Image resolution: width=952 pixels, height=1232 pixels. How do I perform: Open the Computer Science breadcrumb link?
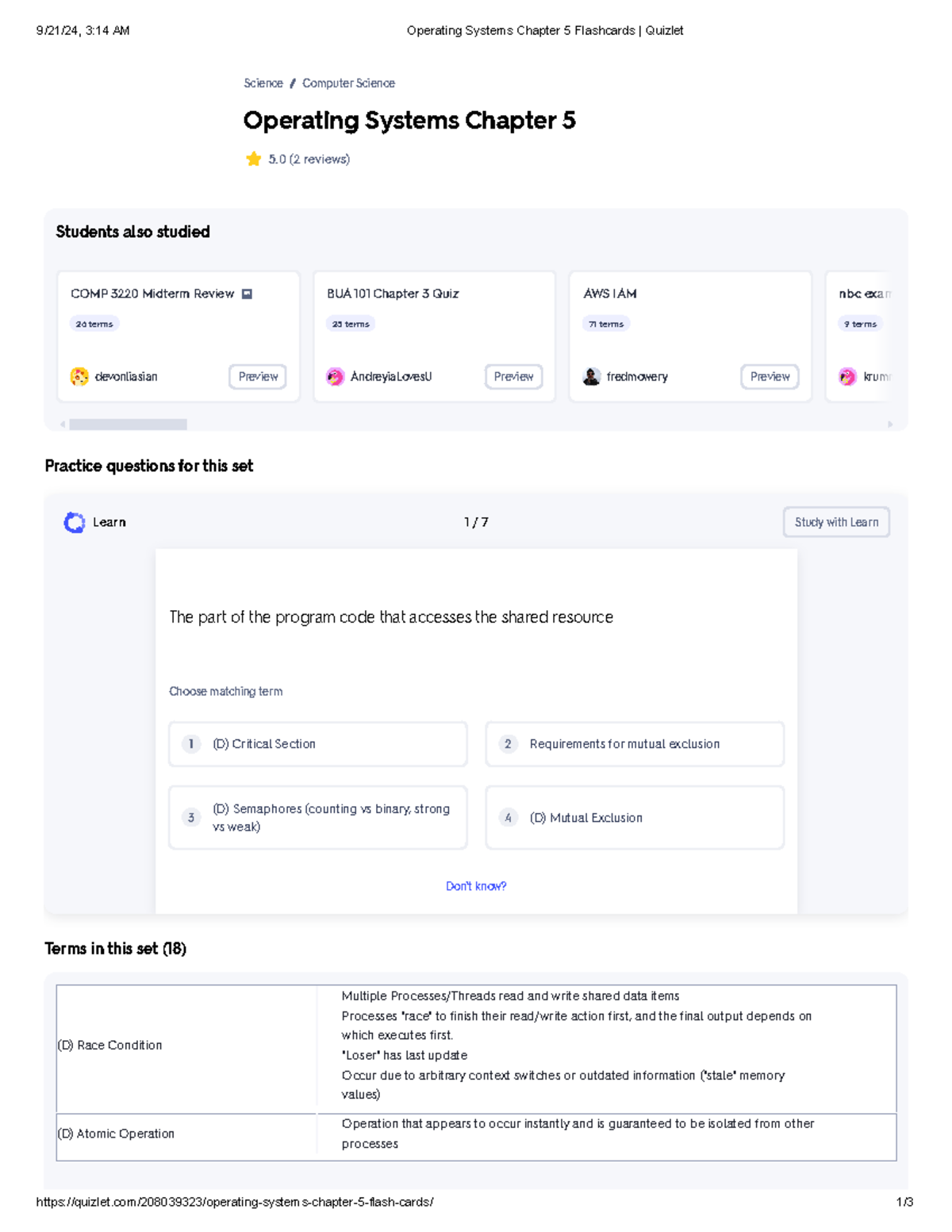[348, 83]
